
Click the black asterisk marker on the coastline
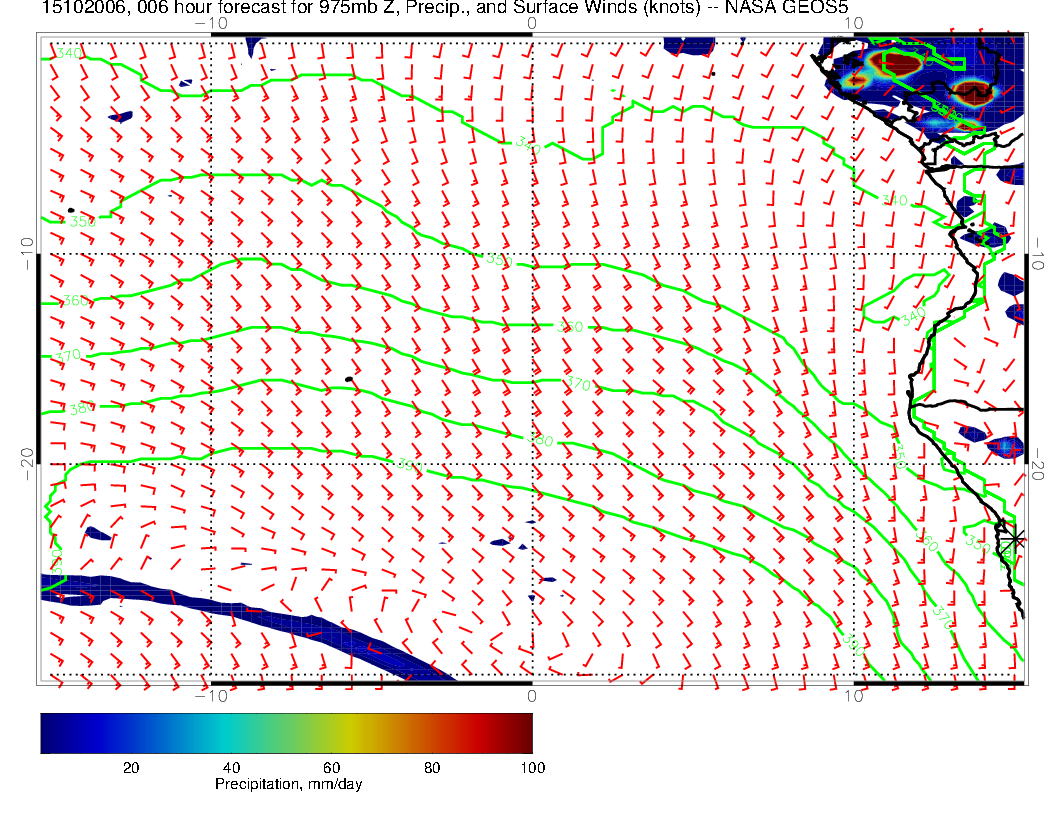[1016, 539]
